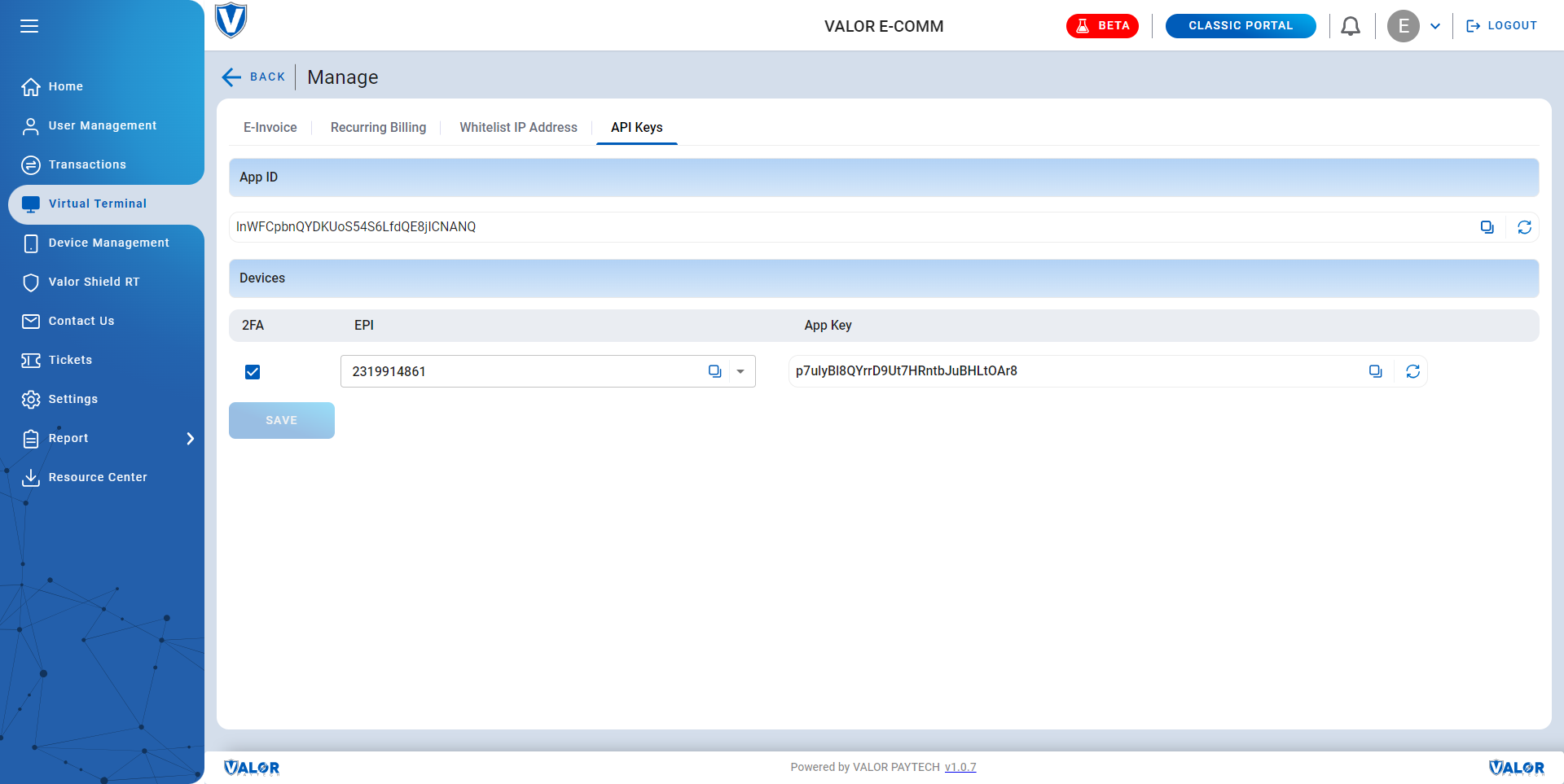Click the footer Valor logo at right

coord(1517,768)
